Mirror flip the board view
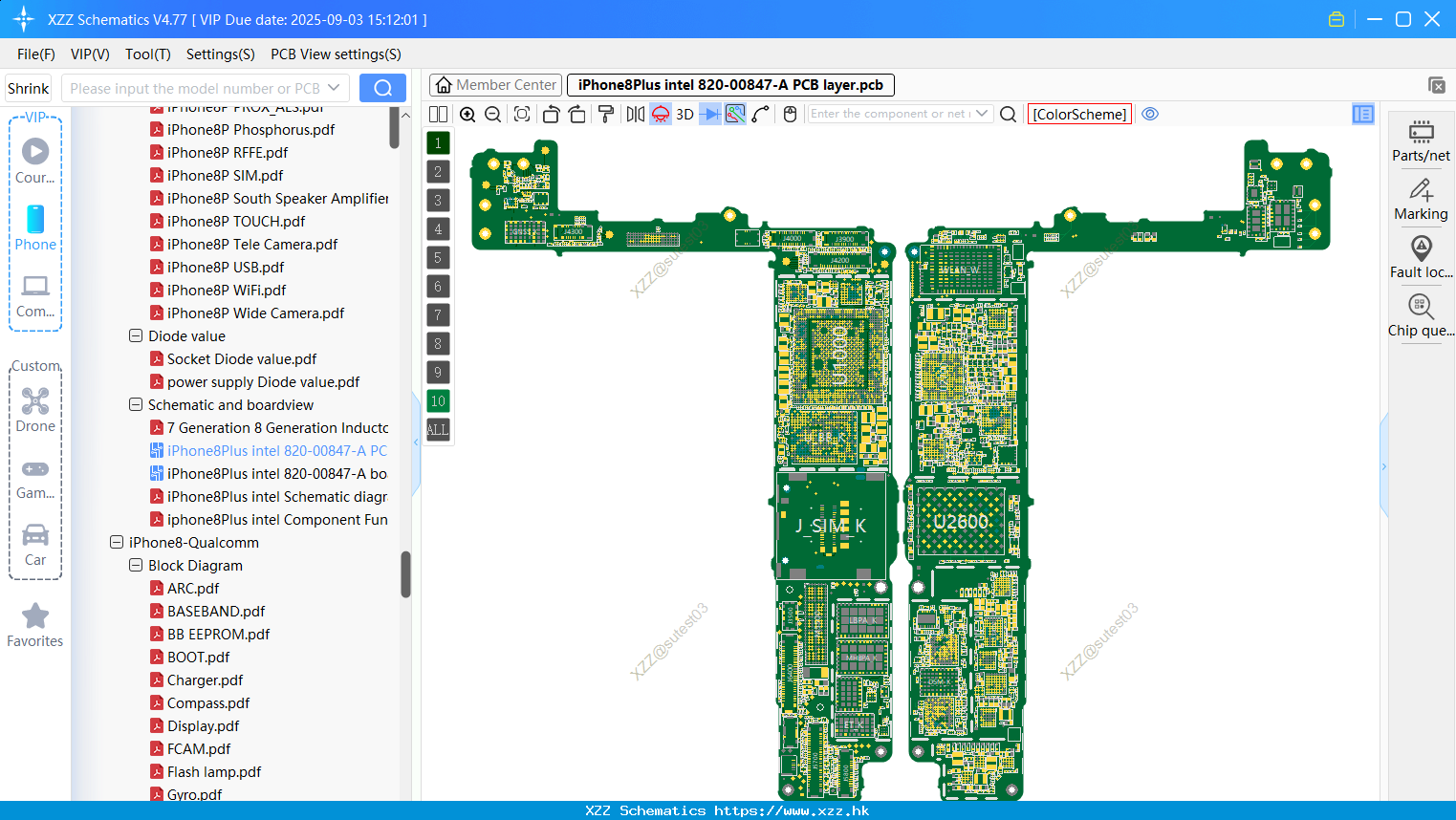The image size is (1456, 820). pyautogui.click(x=635, y=115)
